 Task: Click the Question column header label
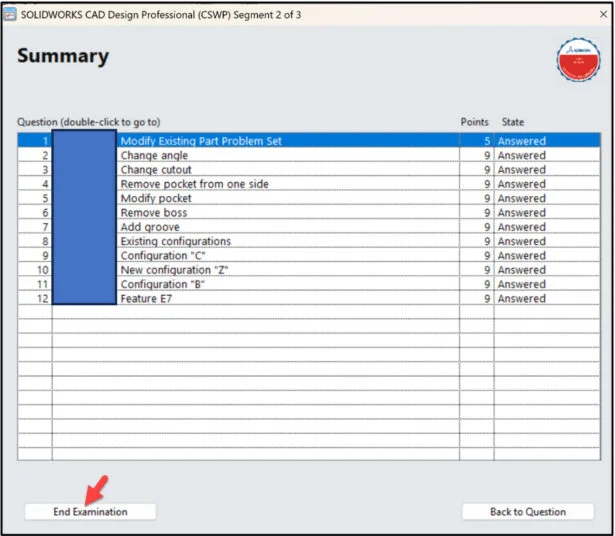tap(88, 122)
